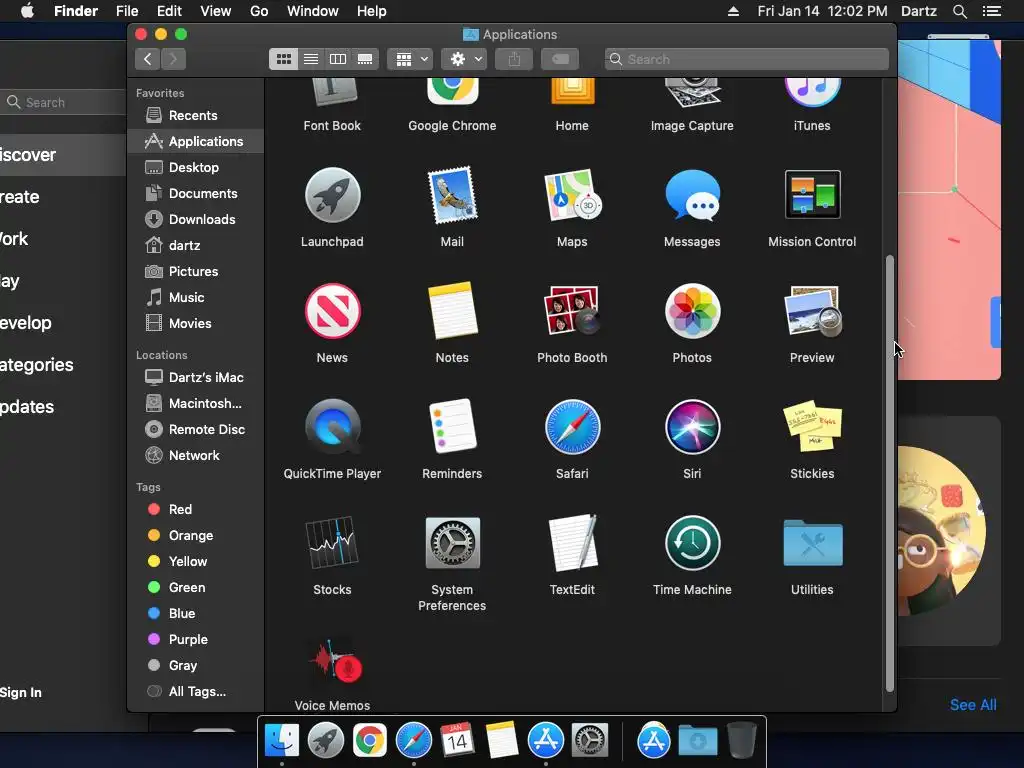Click the Share toolbar button
1024x768 pixels.
(x=515, y=59)
